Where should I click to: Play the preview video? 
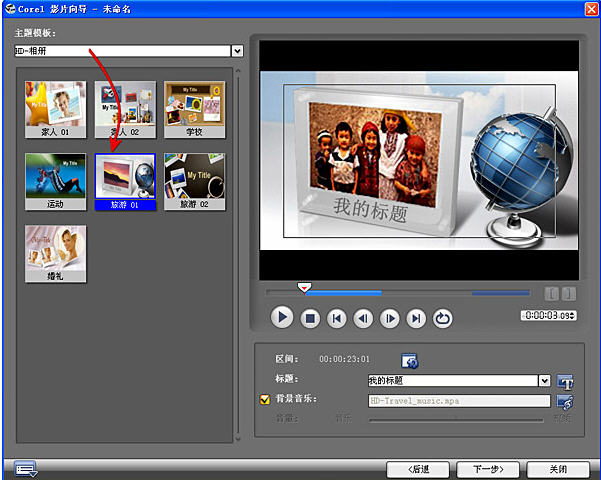pos(282,317)
